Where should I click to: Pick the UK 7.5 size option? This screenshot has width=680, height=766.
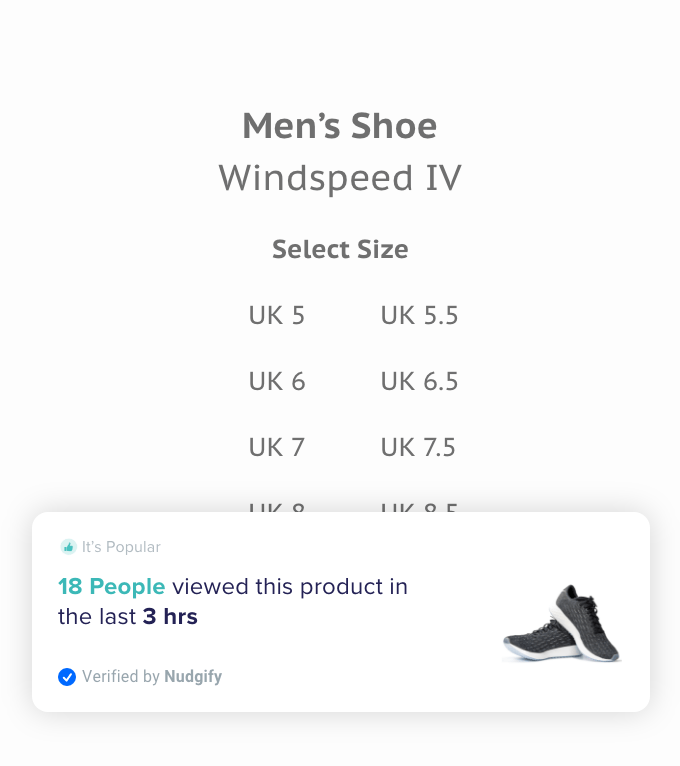(x=418, y=448)
